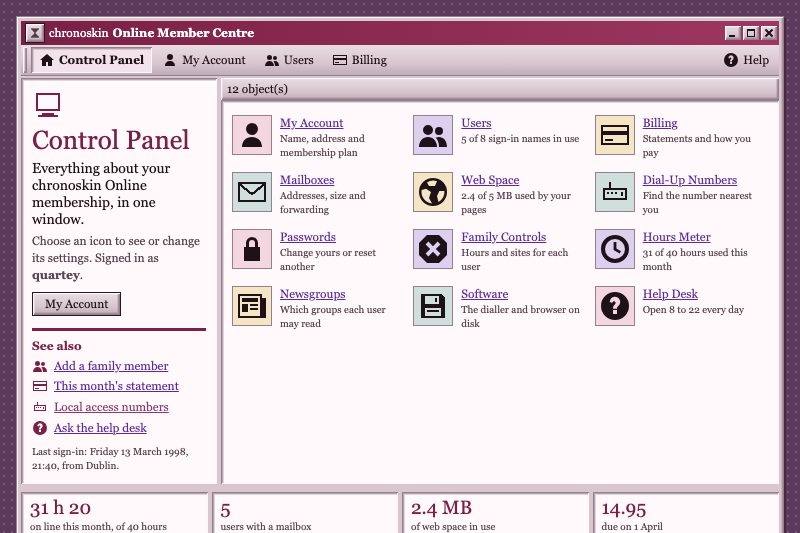The height and width of the screenshot is (533, 800).
Task: Close the Online Member Centre window
Action: coord(769,34)
